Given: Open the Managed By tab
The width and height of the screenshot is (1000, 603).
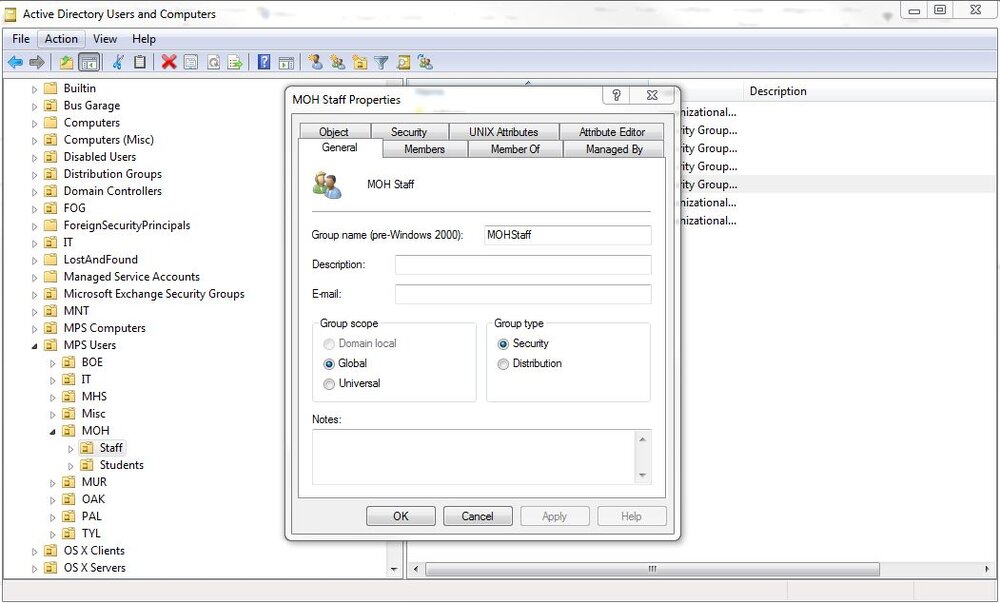Looking at the screenshot, I should (614, 149).
